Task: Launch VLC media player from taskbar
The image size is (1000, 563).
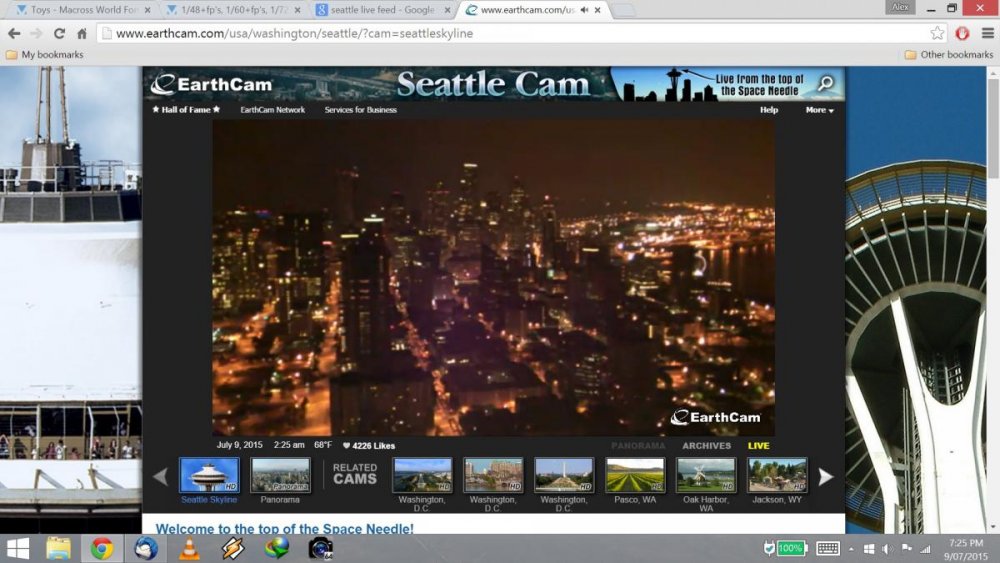Action: tap(189, 548)
